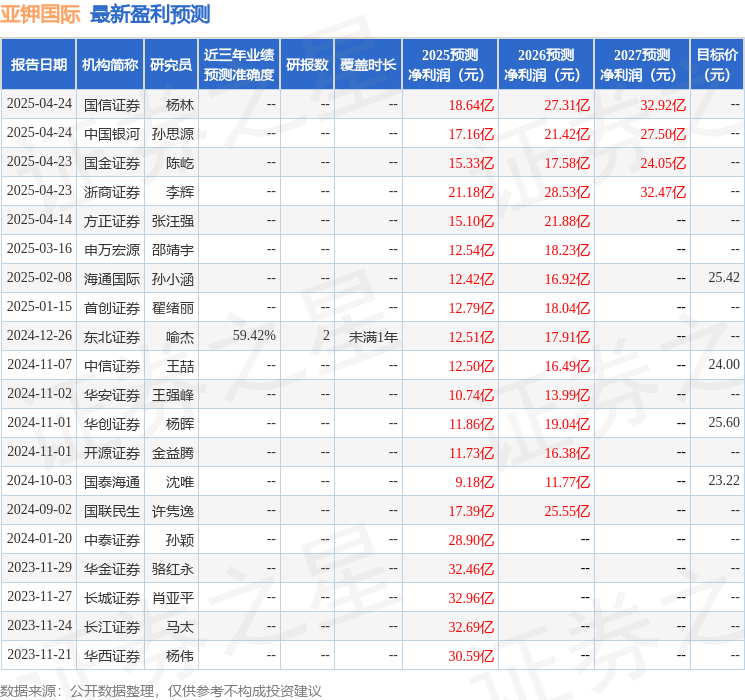The image size is (745, 700).
Task: Click the 25.55亿 2026 profit value
Action: coord(567,511)
